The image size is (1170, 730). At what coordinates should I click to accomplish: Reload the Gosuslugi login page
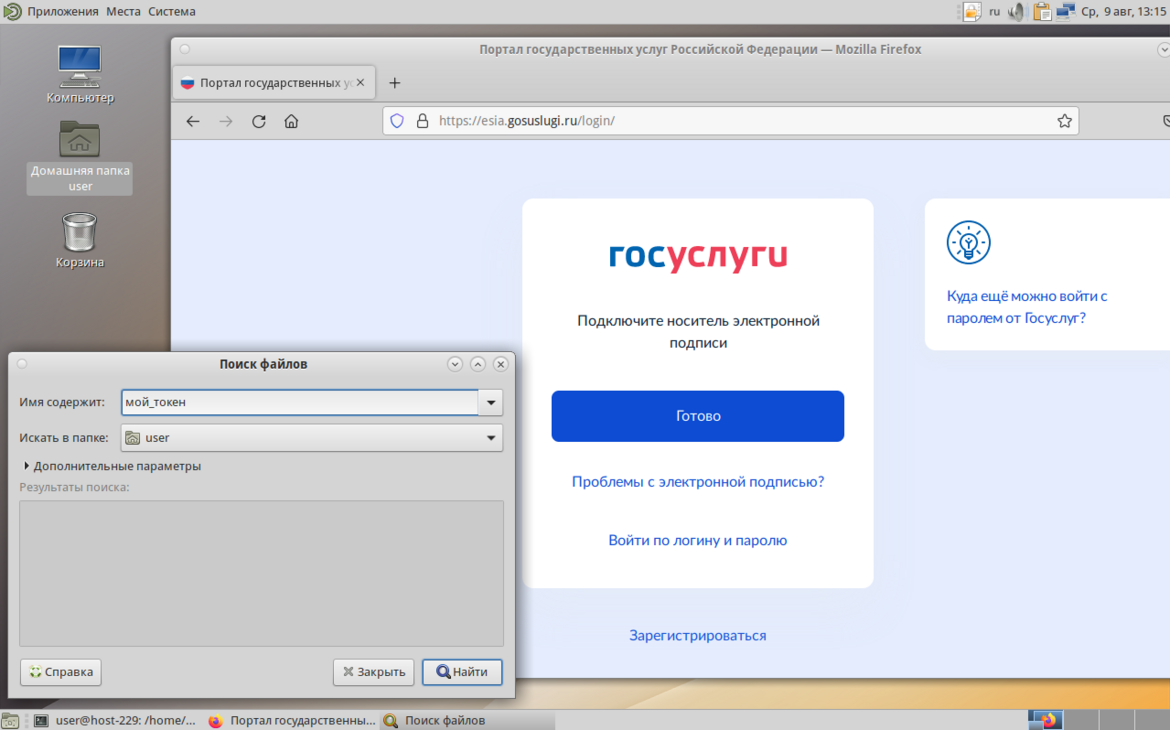pyautogui.click(x=258, y=121)
